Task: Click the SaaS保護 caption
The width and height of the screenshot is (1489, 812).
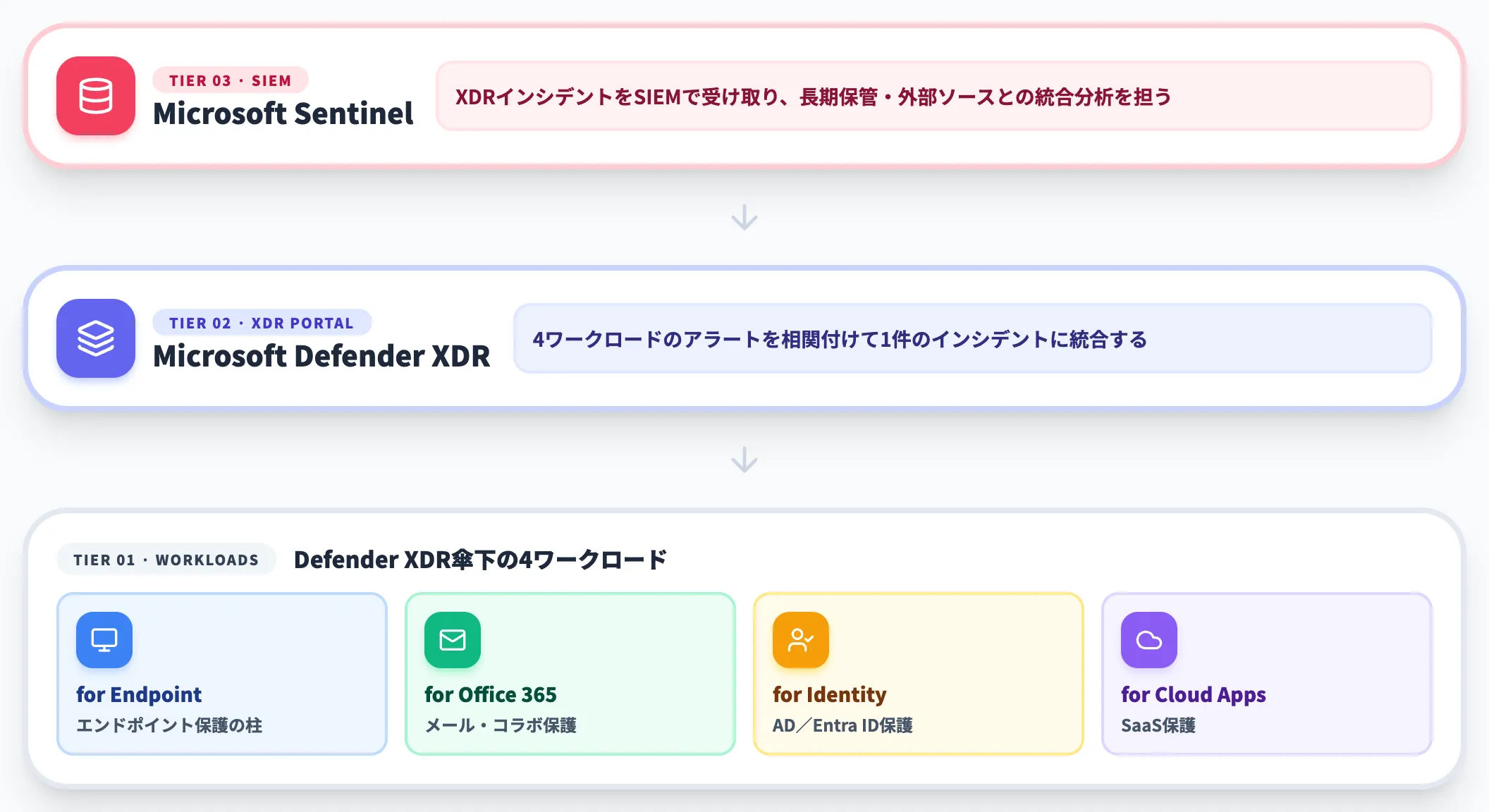Action: pyautogui.click(x=1158, y=725)
